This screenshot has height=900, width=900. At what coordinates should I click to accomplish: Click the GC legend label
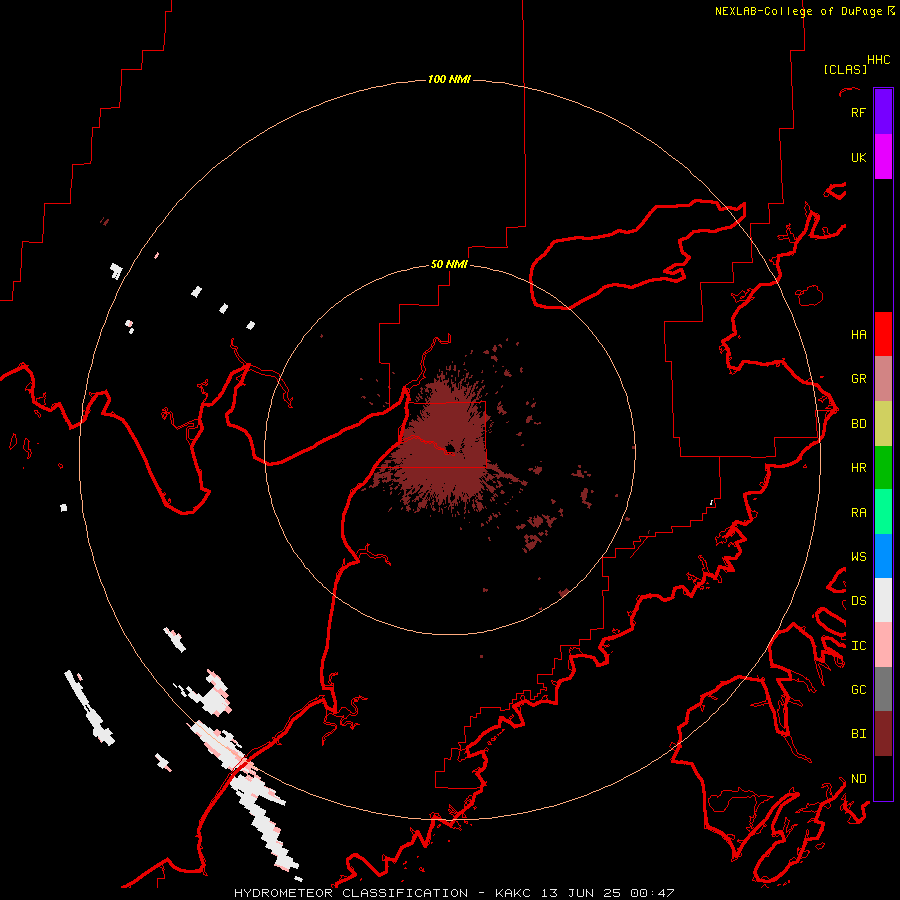(858, 689)
